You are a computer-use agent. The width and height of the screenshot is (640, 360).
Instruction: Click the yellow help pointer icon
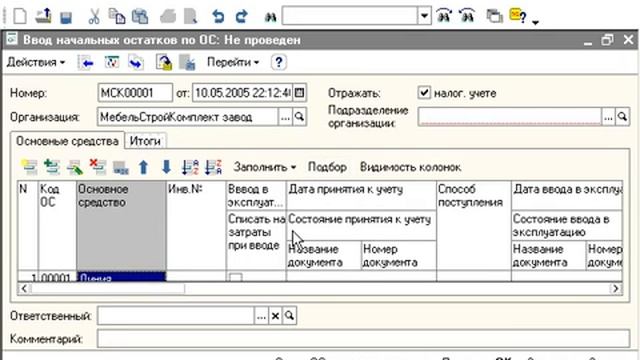[518, 16]
